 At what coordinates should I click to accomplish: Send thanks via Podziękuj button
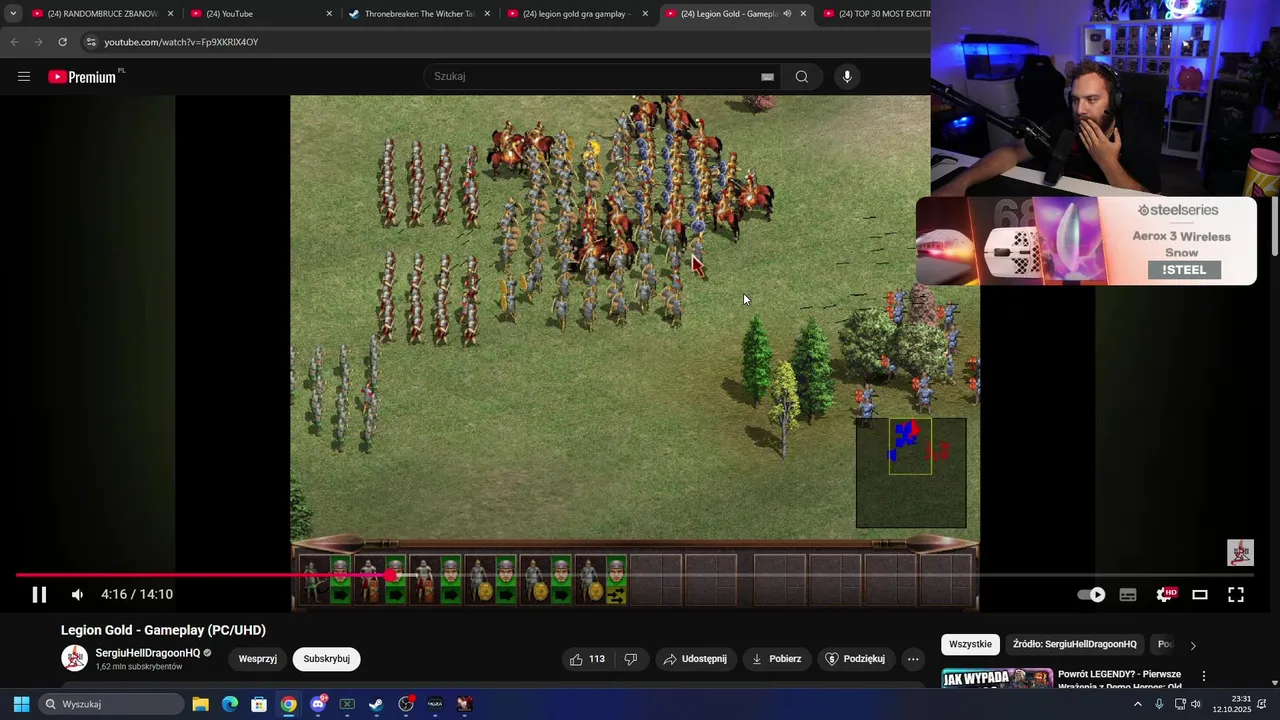tap(855, 659)
